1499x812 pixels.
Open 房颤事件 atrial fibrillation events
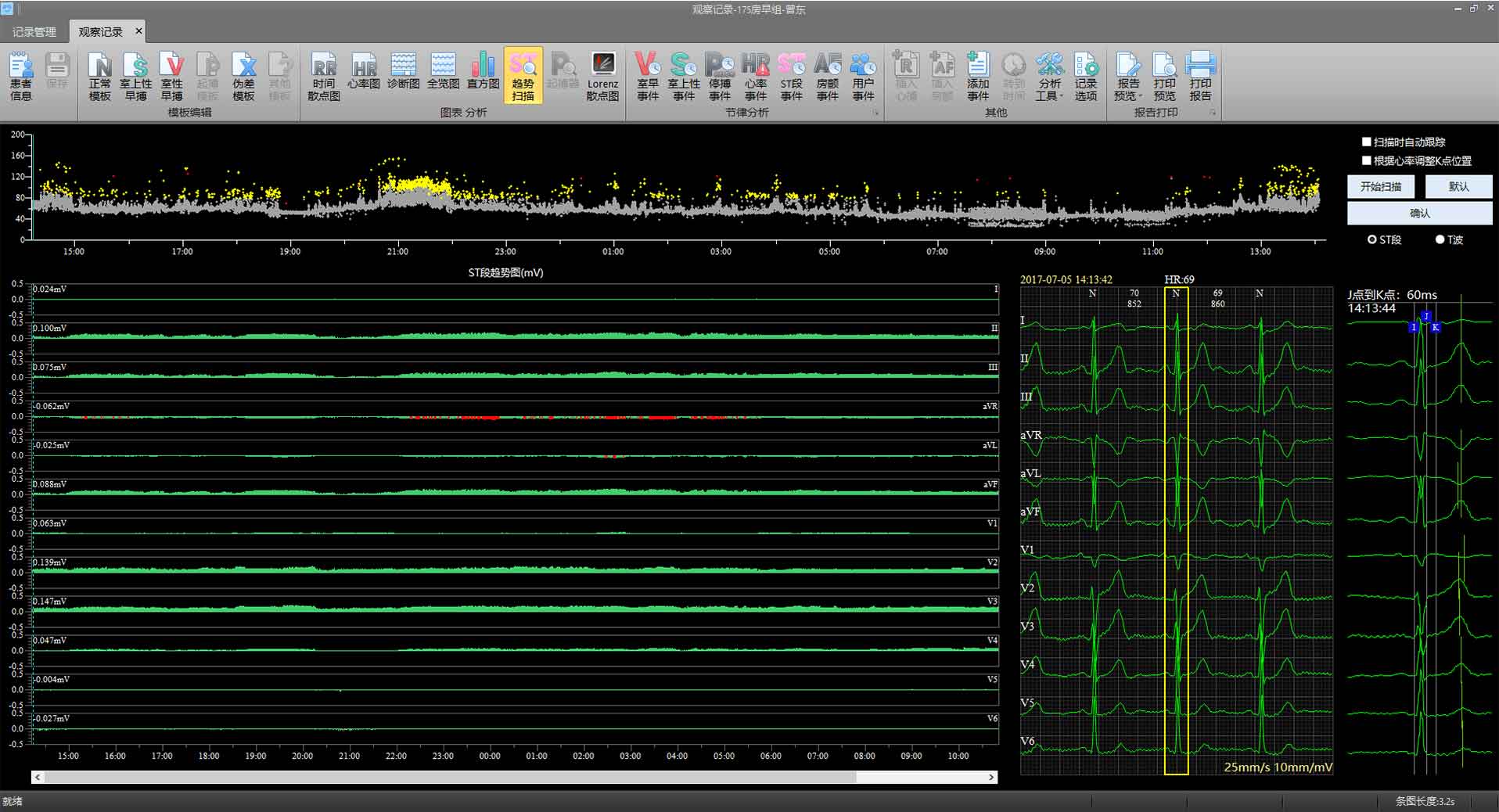tap(828, 77)
